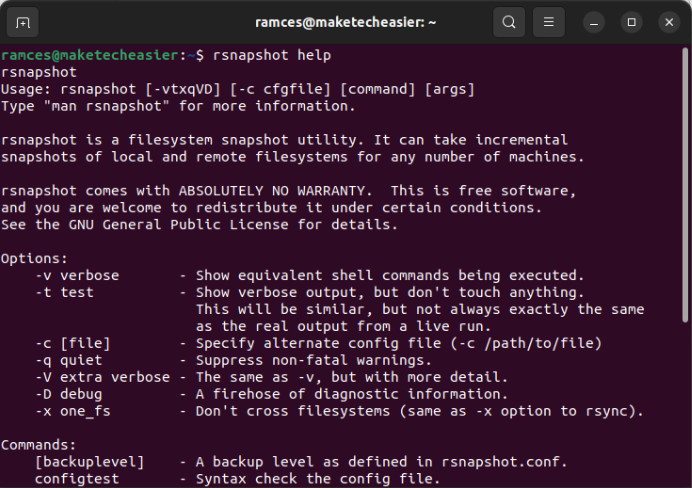Click 'Show equivalent shell commands' description
The height and width of the screenshot is (488, 692).
(x=390, y=275)
